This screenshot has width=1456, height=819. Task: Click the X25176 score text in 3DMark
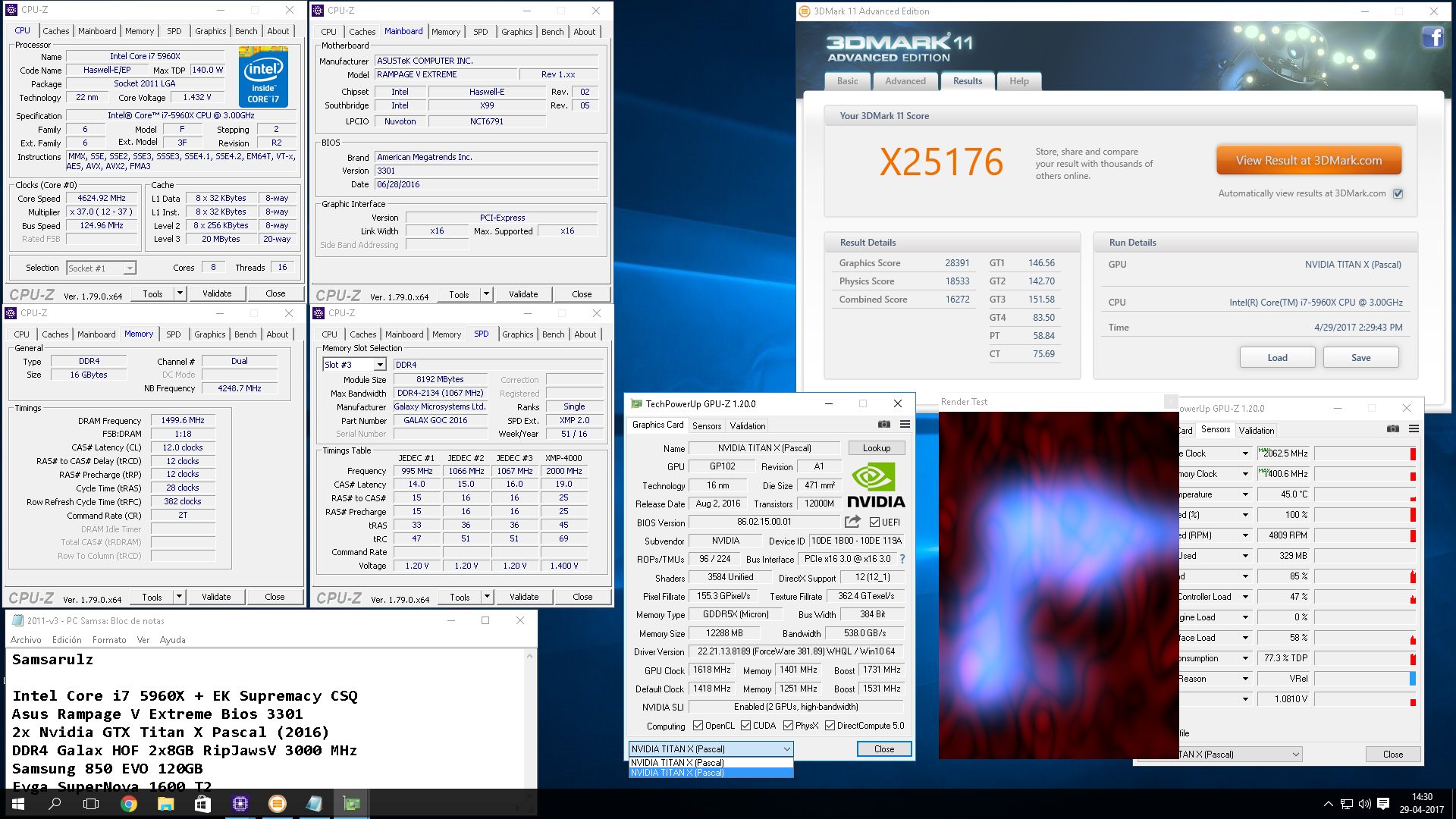tap(941, 162)
